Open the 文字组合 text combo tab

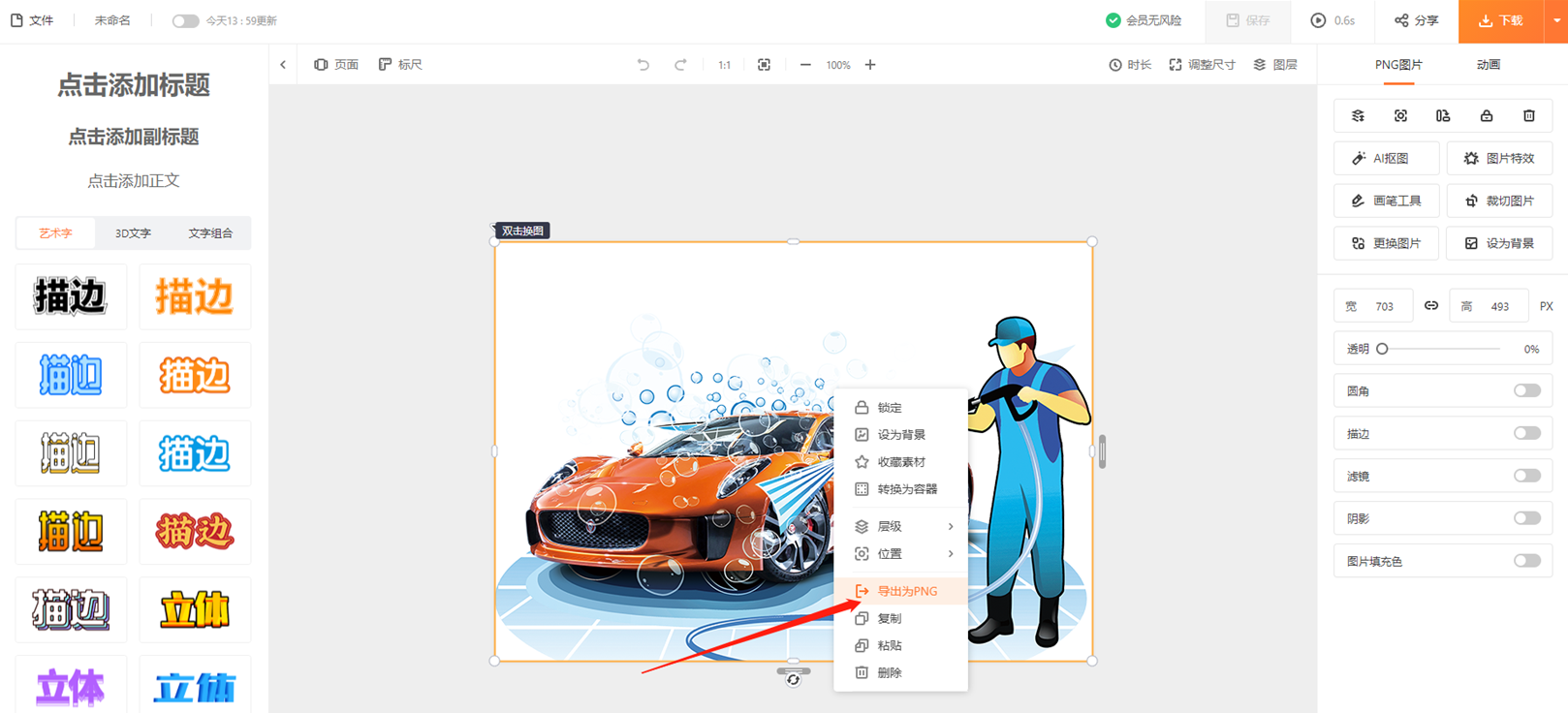[210, 233]
